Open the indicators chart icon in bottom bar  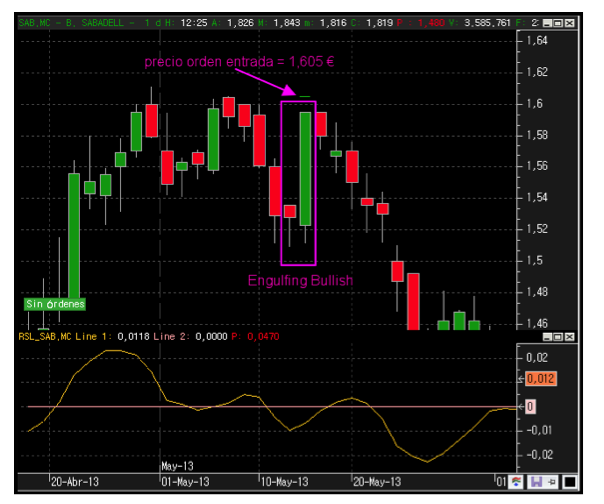click(516, 482)
